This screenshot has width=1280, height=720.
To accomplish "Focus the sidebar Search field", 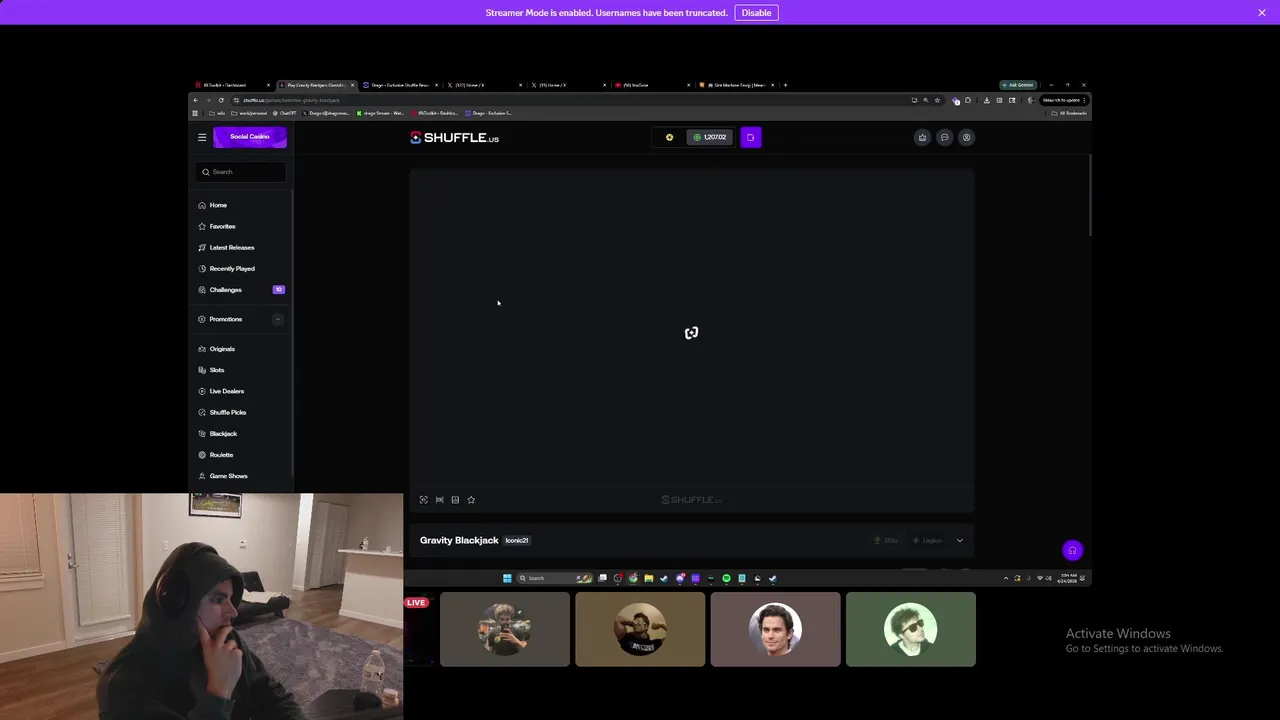I will 241,172.
